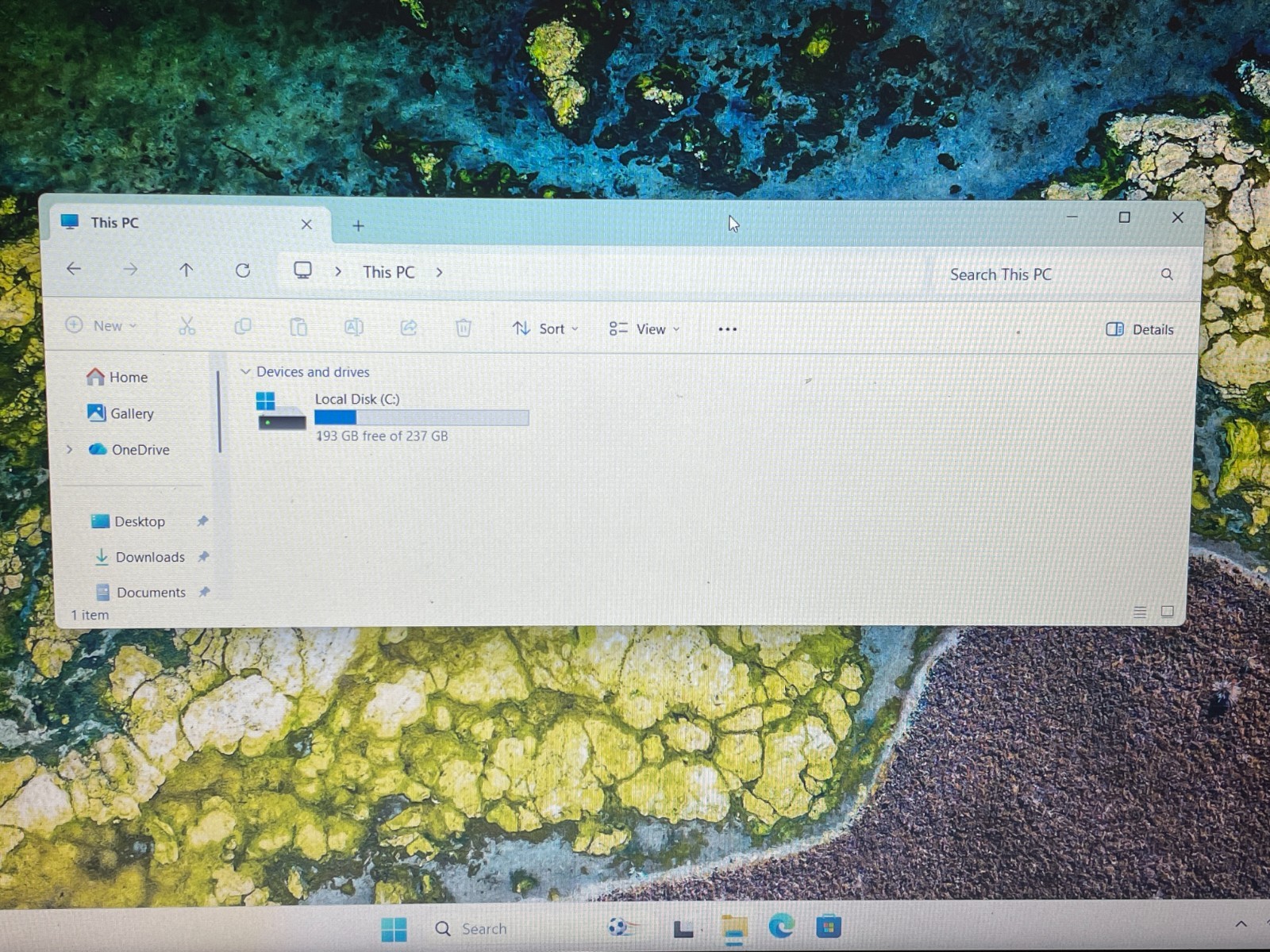Click the Delete trash icon
The width and height of the screenshot is (1270, 952).
click(464, 328)
